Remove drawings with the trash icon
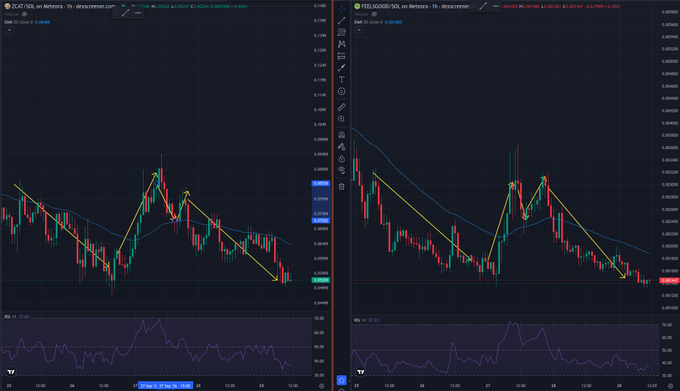680x391 pixels. [x=342, y=186]
